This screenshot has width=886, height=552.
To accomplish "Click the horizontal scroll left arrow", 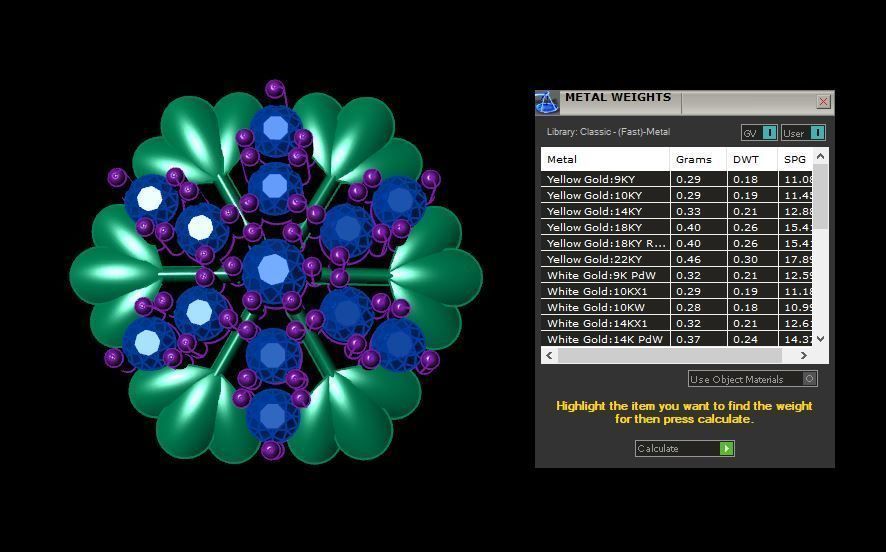I will 549,355.
